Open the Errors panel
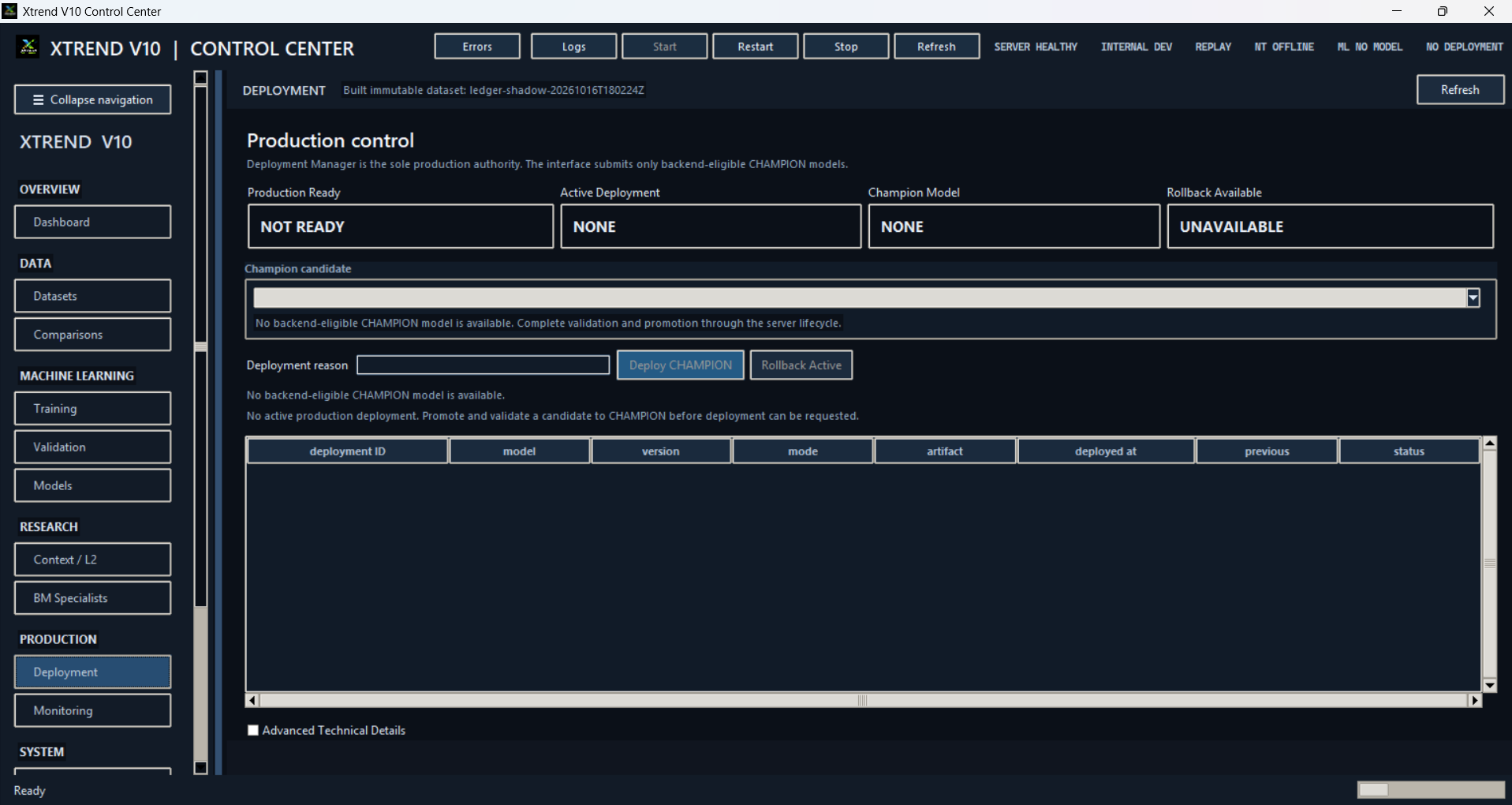 pyautogui.click(x=477, y=47)
